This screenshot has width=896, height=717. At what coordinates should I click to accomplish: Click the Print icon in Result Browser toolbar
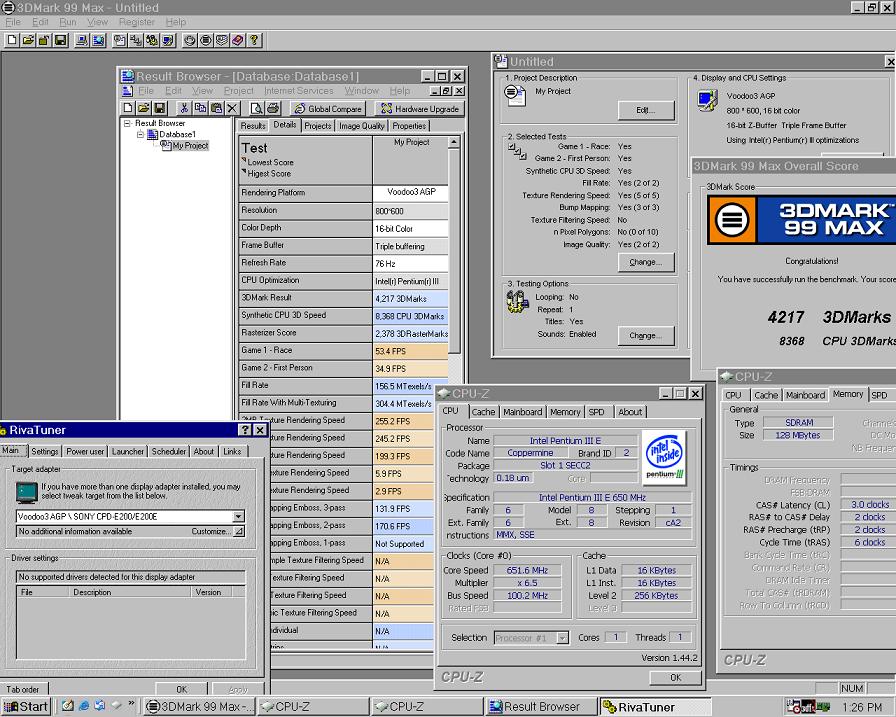[x=273, y=108]
